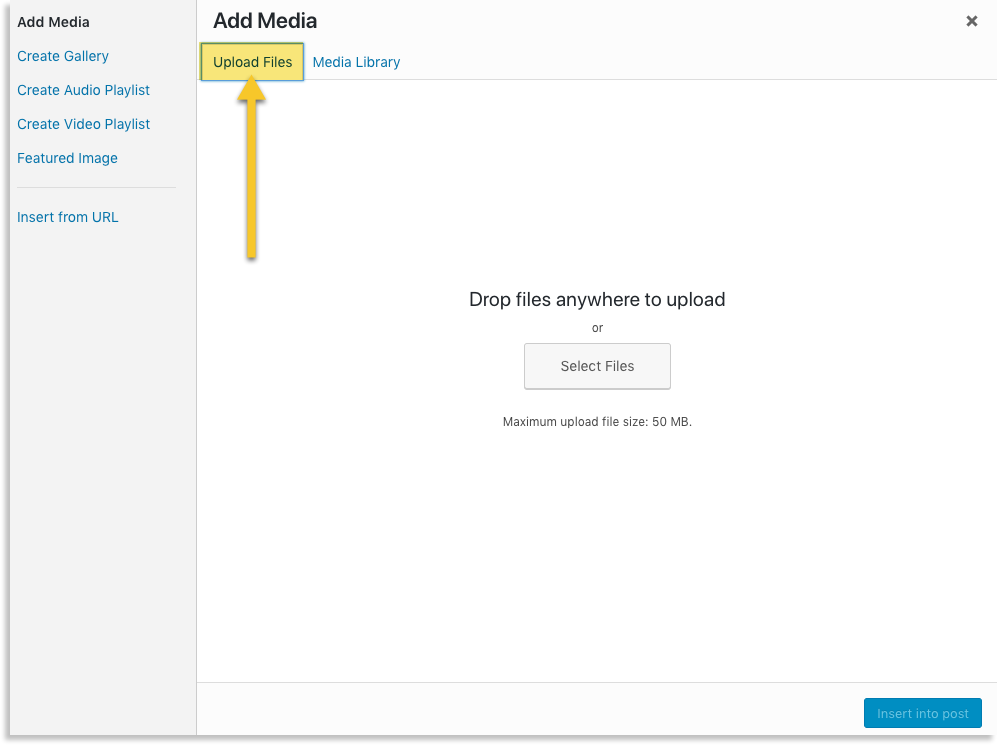Open the Create Gallery option
Screen dimensions: 997x745
click(63, 56)
